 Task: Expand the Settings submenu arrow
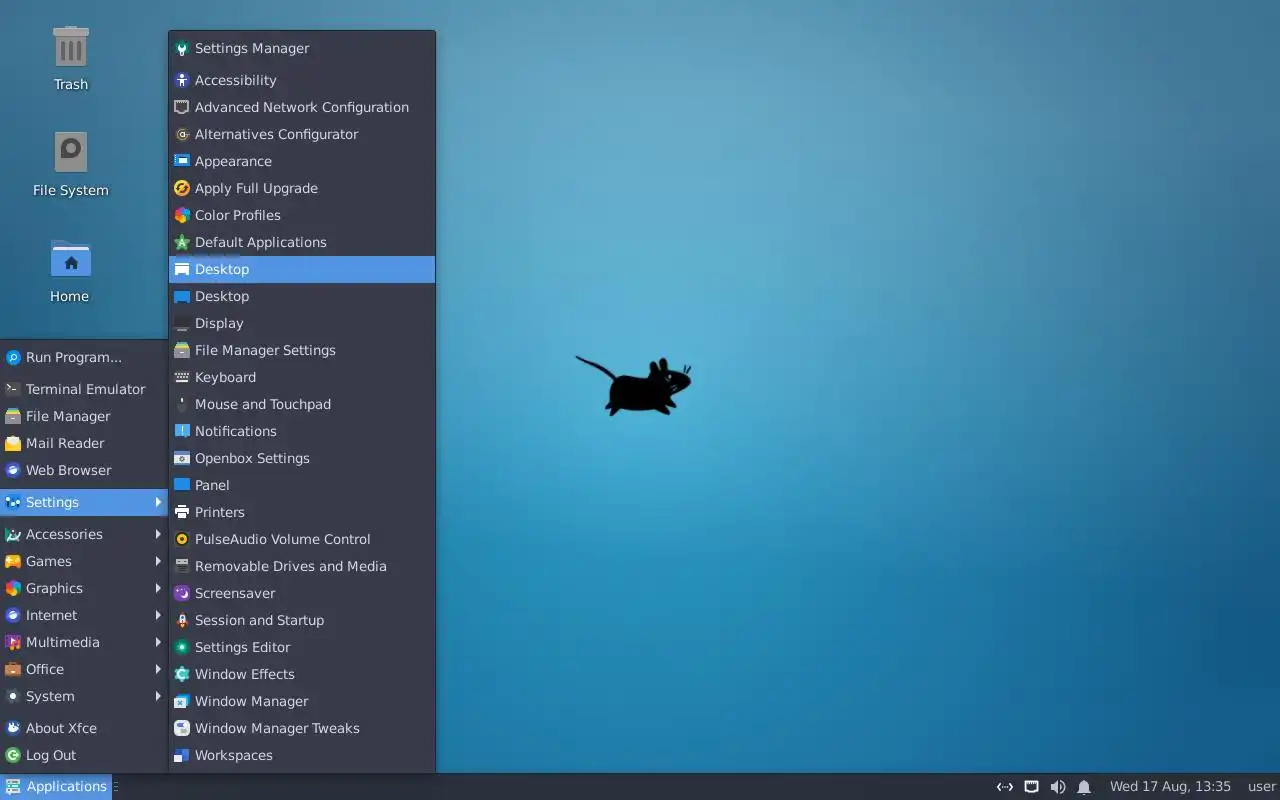click(158, 502)
